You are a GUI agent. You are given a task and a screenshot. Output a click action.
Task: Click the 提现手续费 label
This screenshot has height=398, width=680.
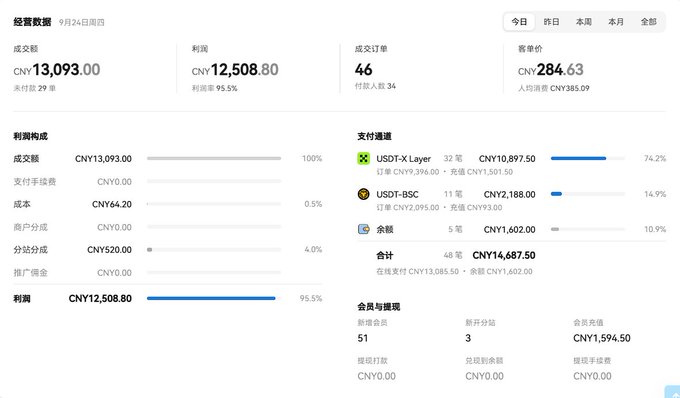click(592, 360)
